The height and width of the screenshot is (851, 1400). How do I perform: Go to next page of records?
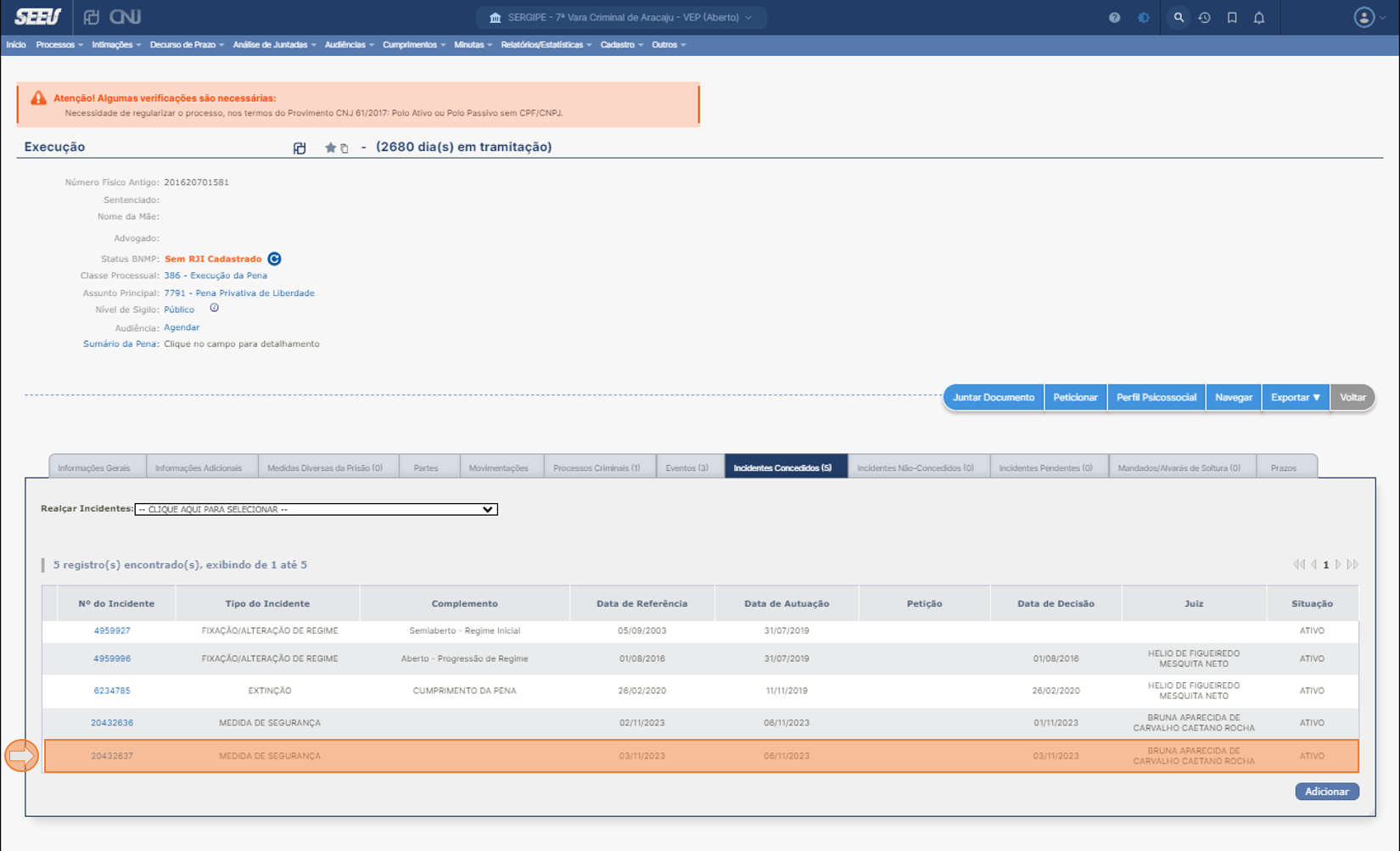[1339, 565]
